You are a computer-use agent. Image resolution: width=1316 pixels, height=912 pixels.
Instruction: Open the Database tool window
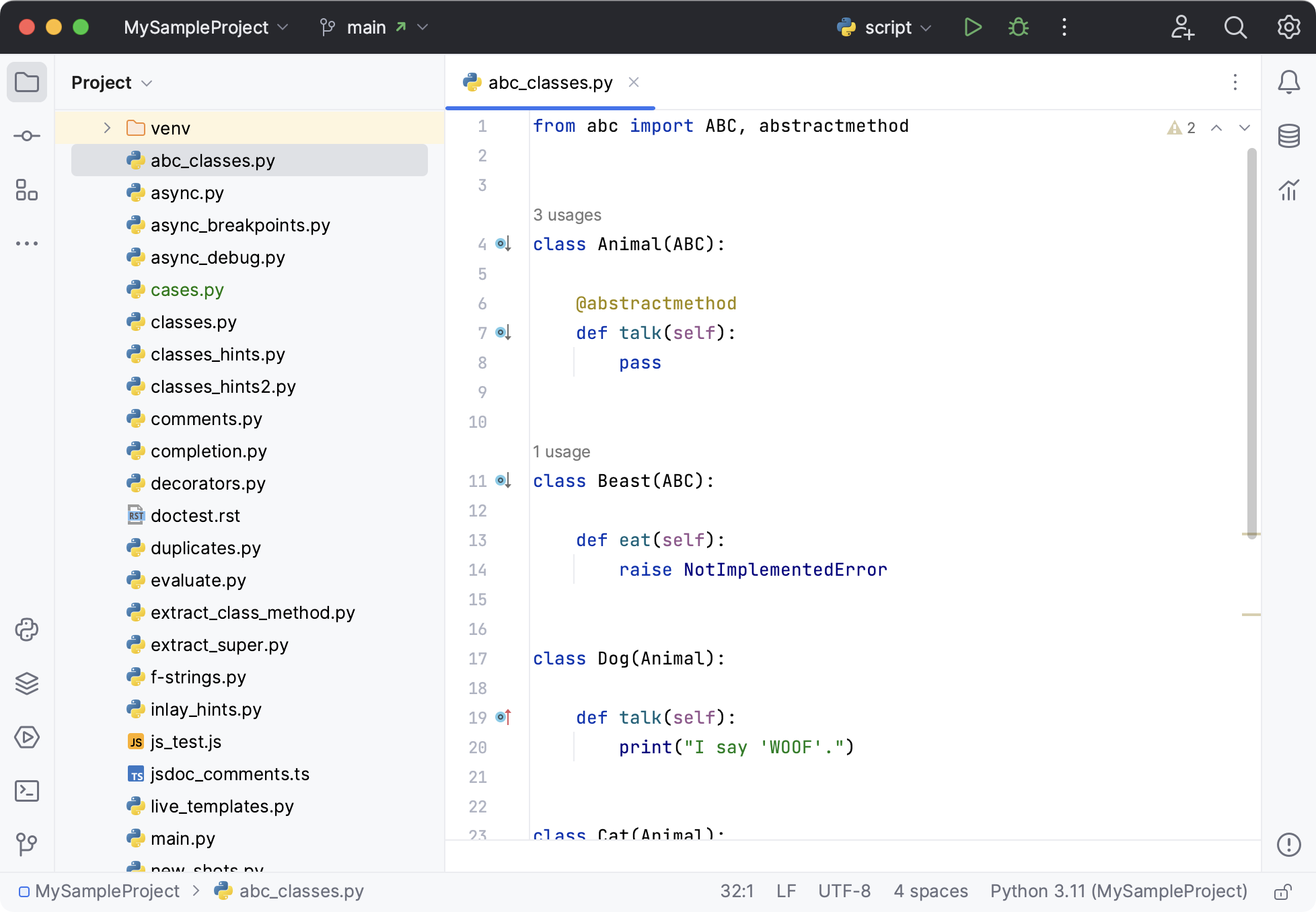click(x=1288, y=136)
